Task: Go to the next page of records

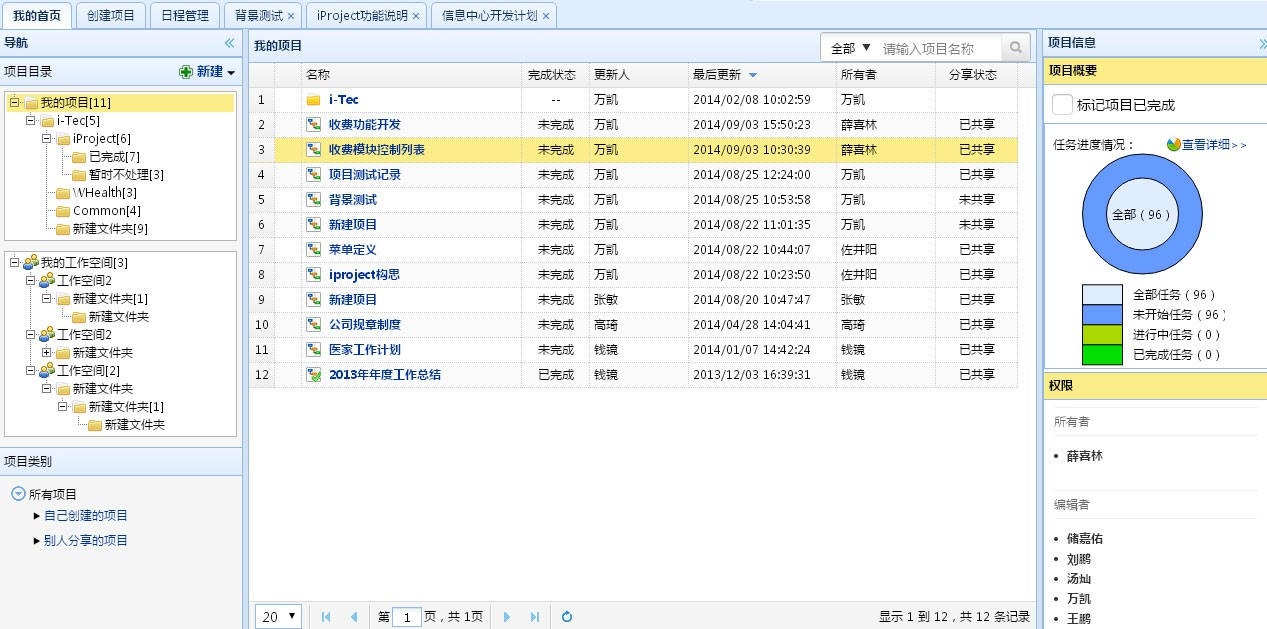Action: [x=507, y=617]
